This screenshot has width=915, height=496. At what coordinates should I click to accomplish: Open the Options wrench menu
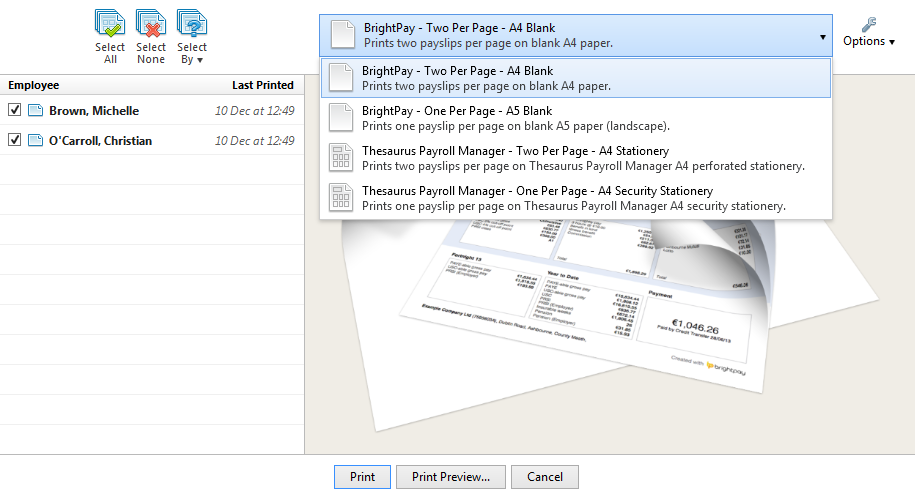(868, 33)
